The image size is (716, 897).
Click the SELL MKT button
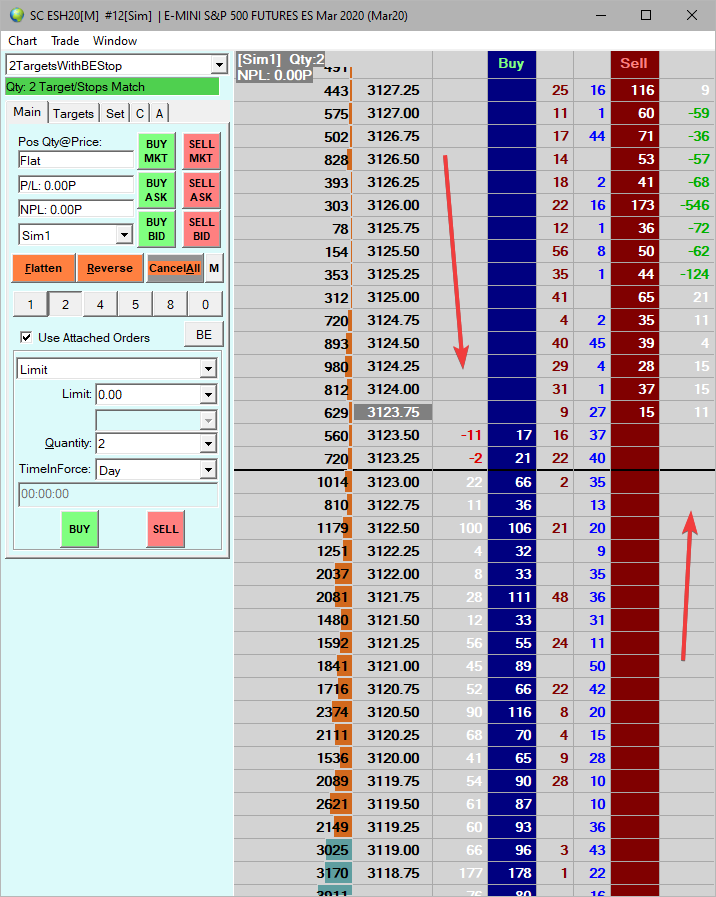(x=201, y=151)
